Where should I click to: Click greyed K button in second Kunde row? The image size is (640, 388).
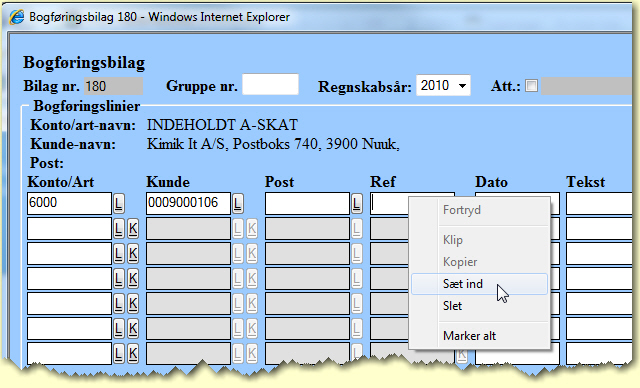252,228
